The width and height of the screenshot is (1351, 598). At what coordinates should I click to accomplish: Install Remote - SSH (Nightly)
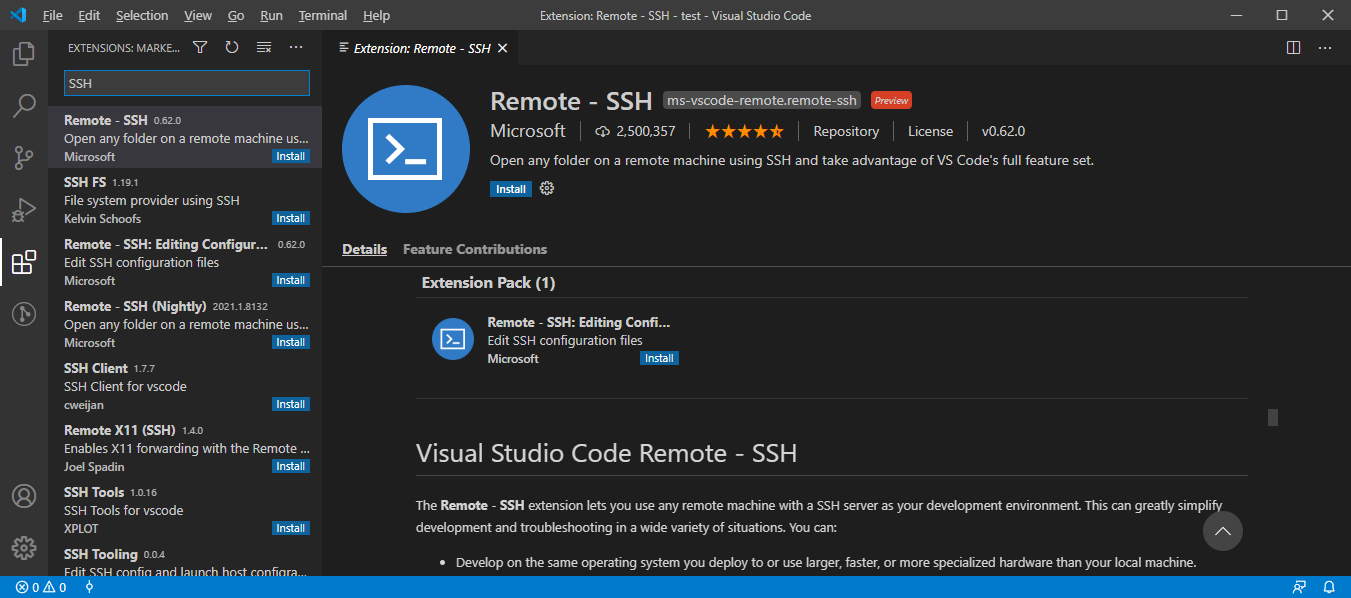(x=291, y=342)
